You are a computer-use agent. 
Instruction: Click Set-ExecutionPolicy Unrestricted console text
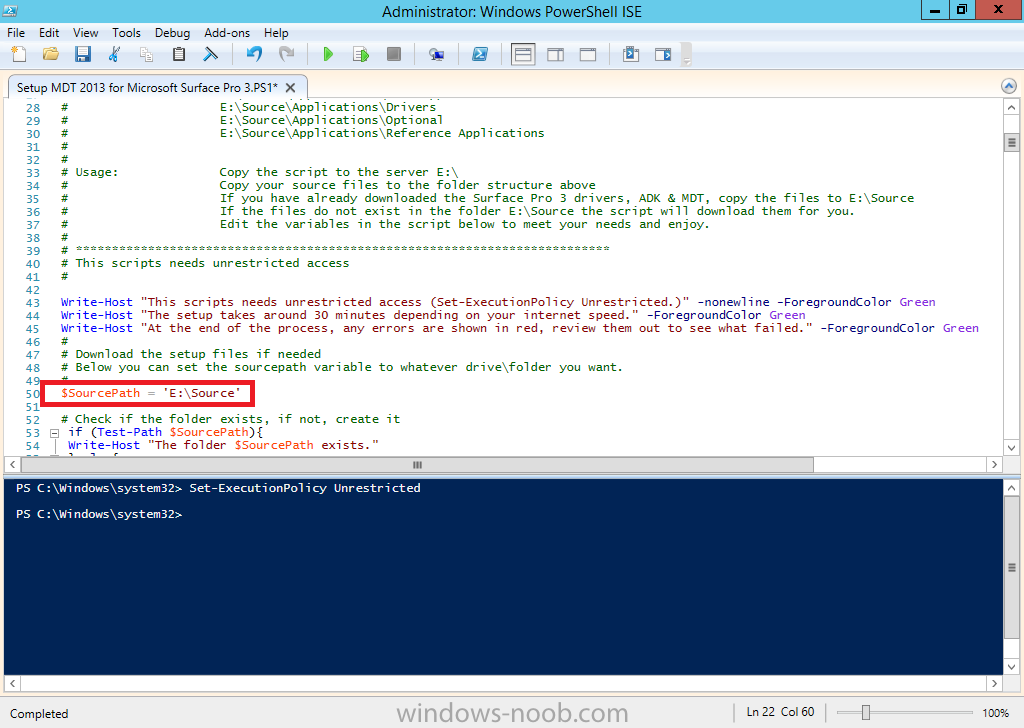(x=305, y=488)
